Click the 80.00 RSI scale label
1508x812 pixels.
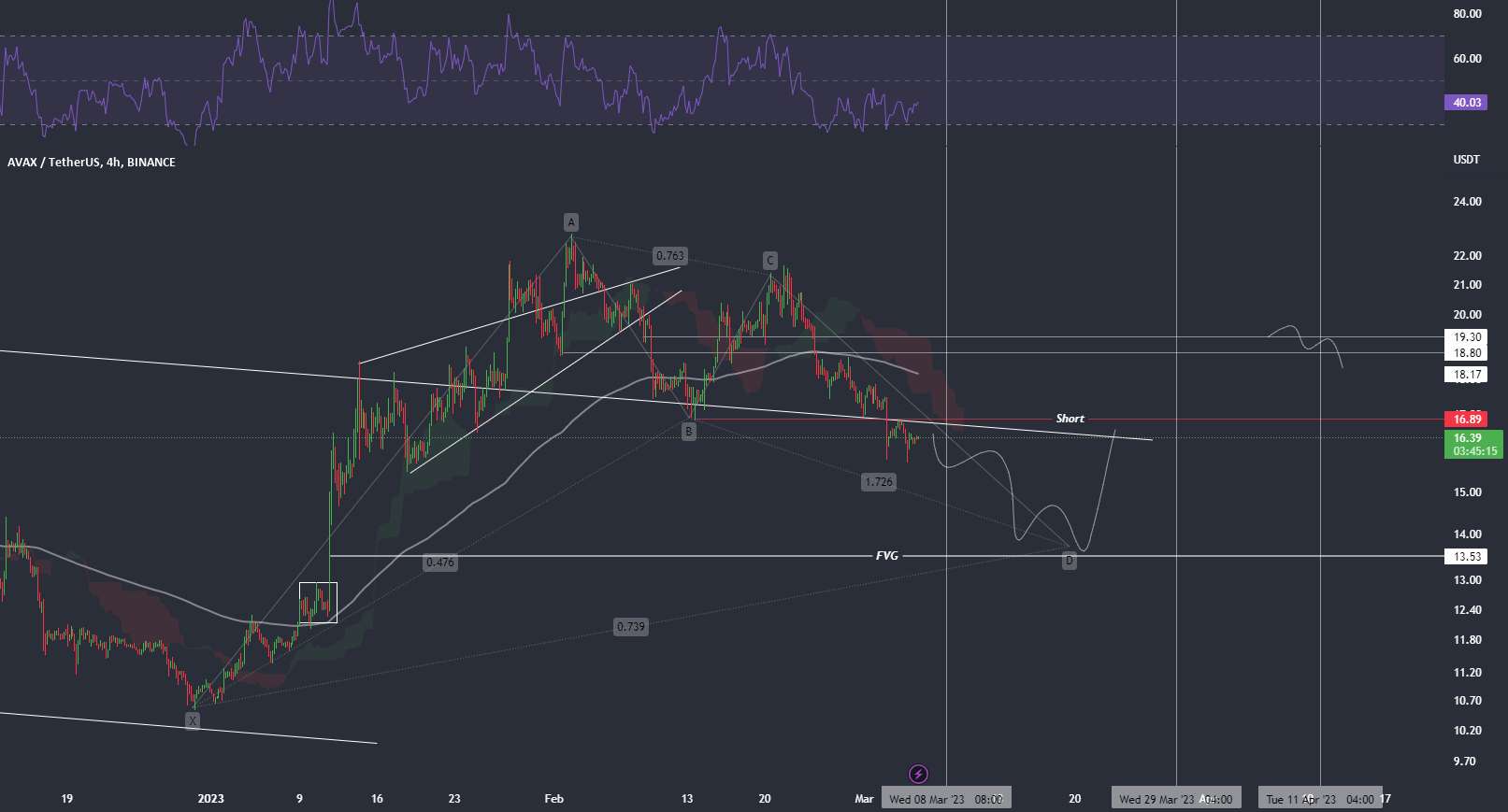tap(1467, 14)
